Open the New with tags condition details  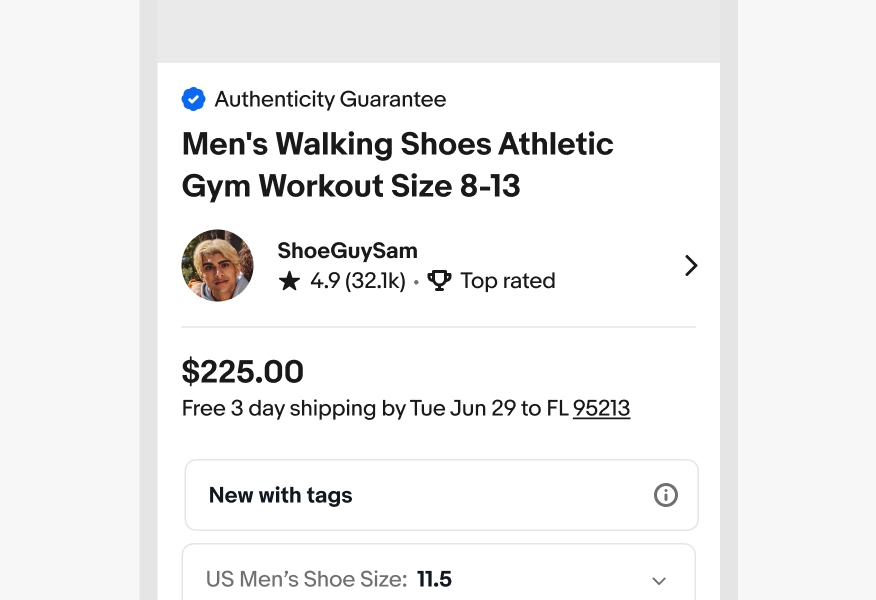(280, 495)
